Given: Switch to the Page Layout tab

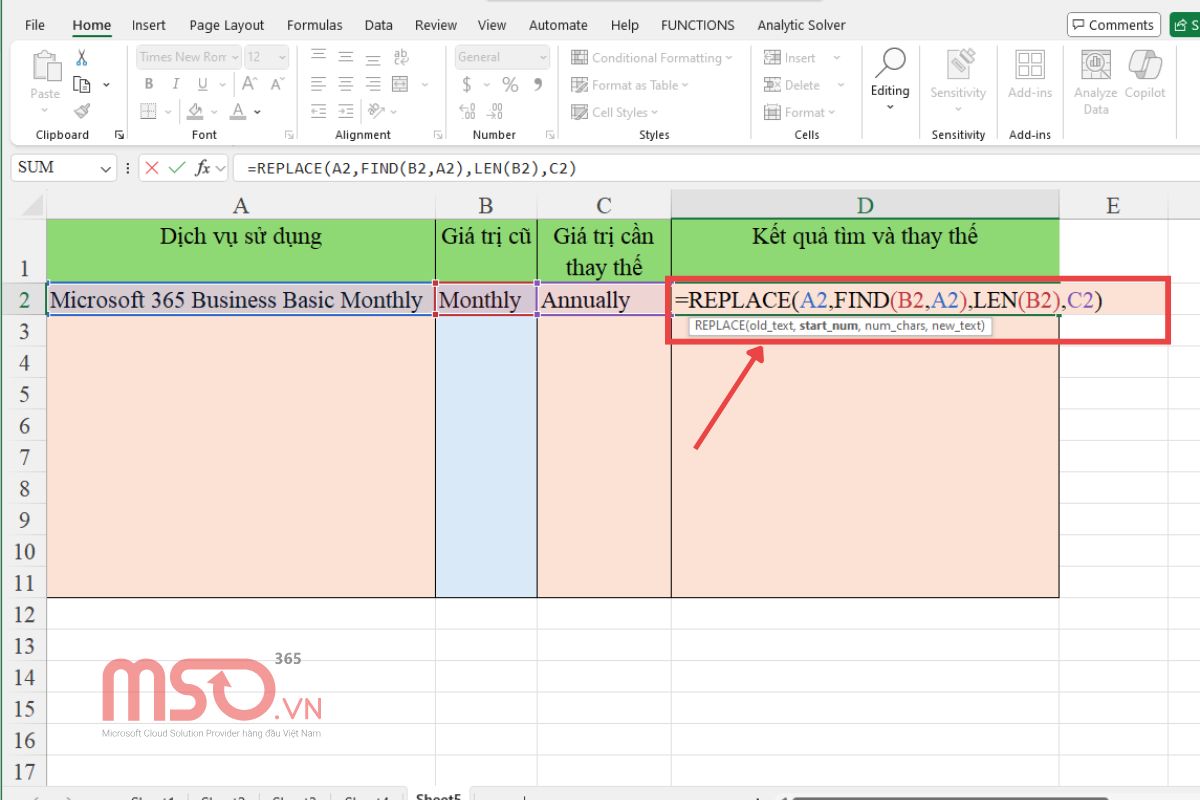Looking at the screenshot, I should coord(227,25).
